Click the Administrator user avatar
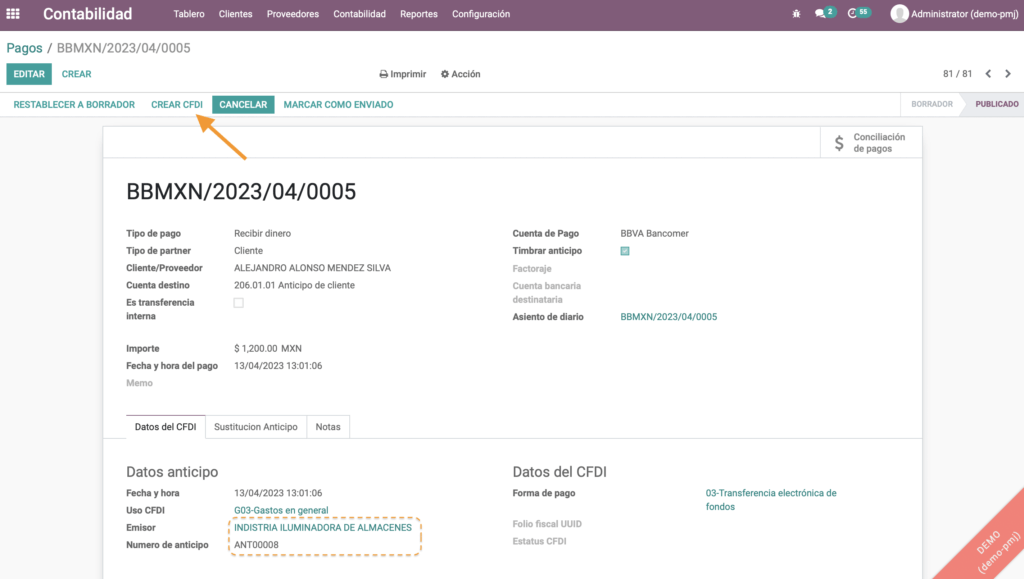 point(899,14)
